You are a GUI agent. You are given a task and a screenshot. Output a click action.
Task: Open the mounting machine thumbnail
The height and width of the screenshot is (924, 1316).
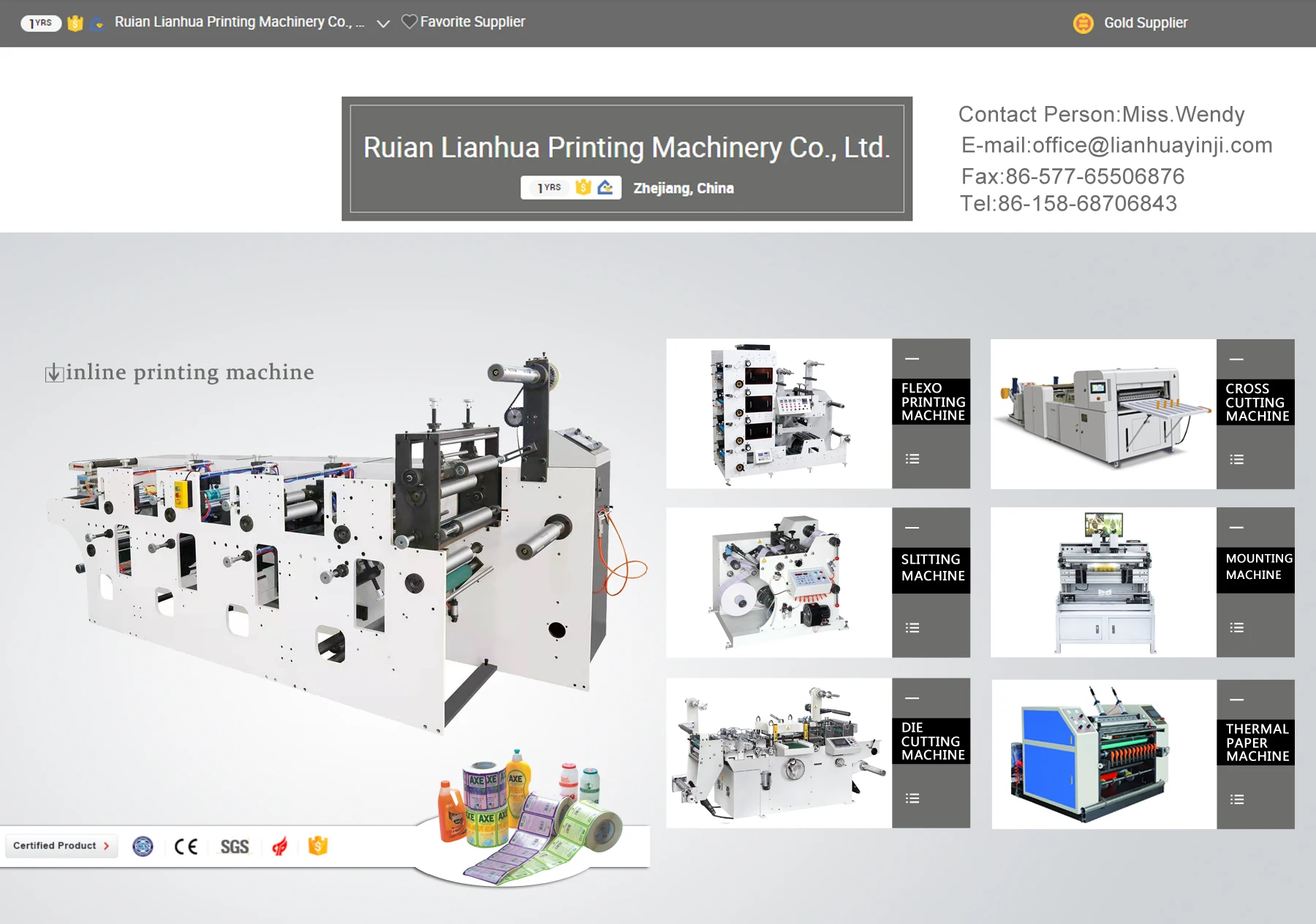click(x=1103, y=583)
